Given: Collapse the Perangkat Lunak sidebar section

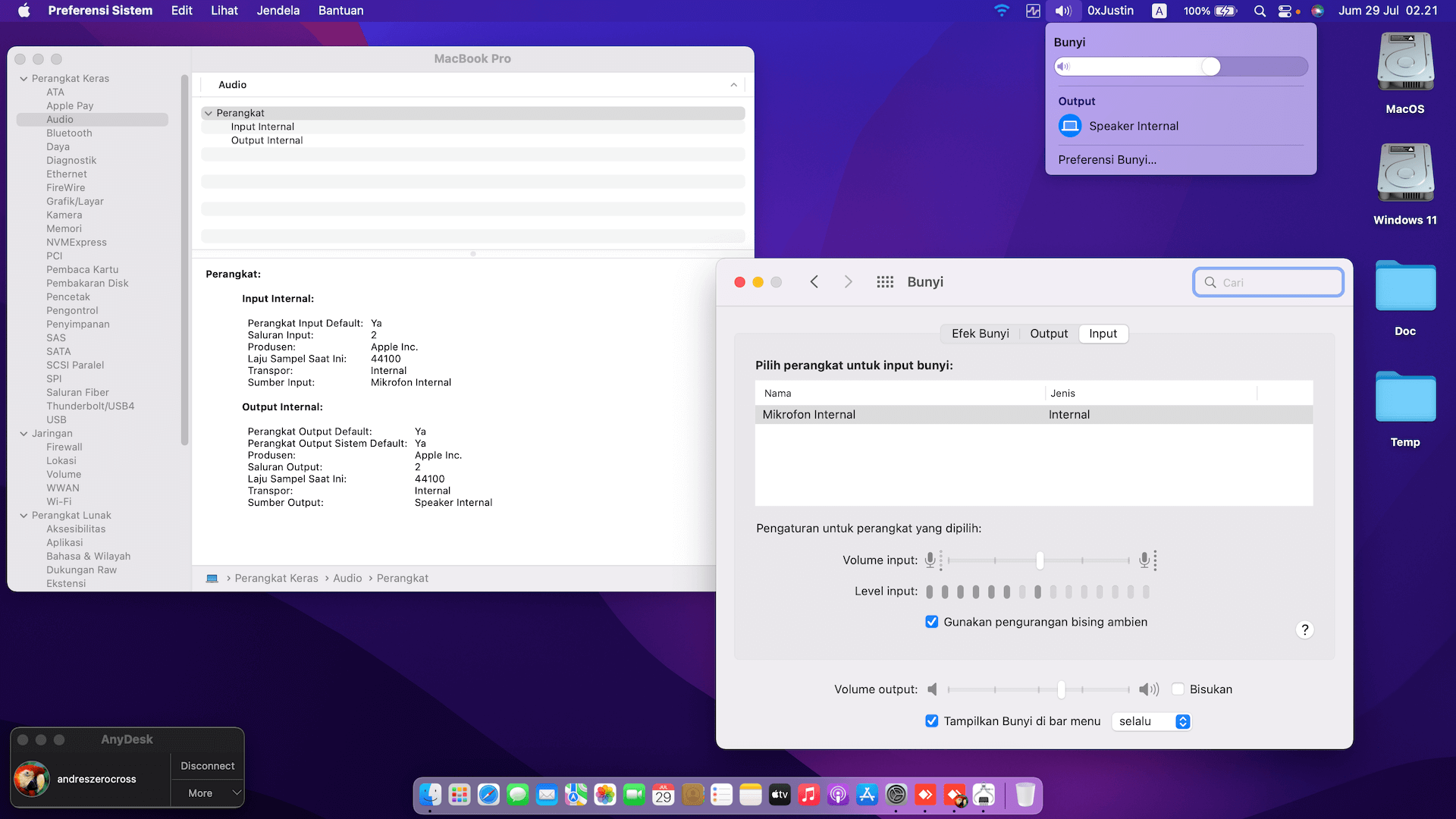Looking at the screenshot, I should coord(24,516).
